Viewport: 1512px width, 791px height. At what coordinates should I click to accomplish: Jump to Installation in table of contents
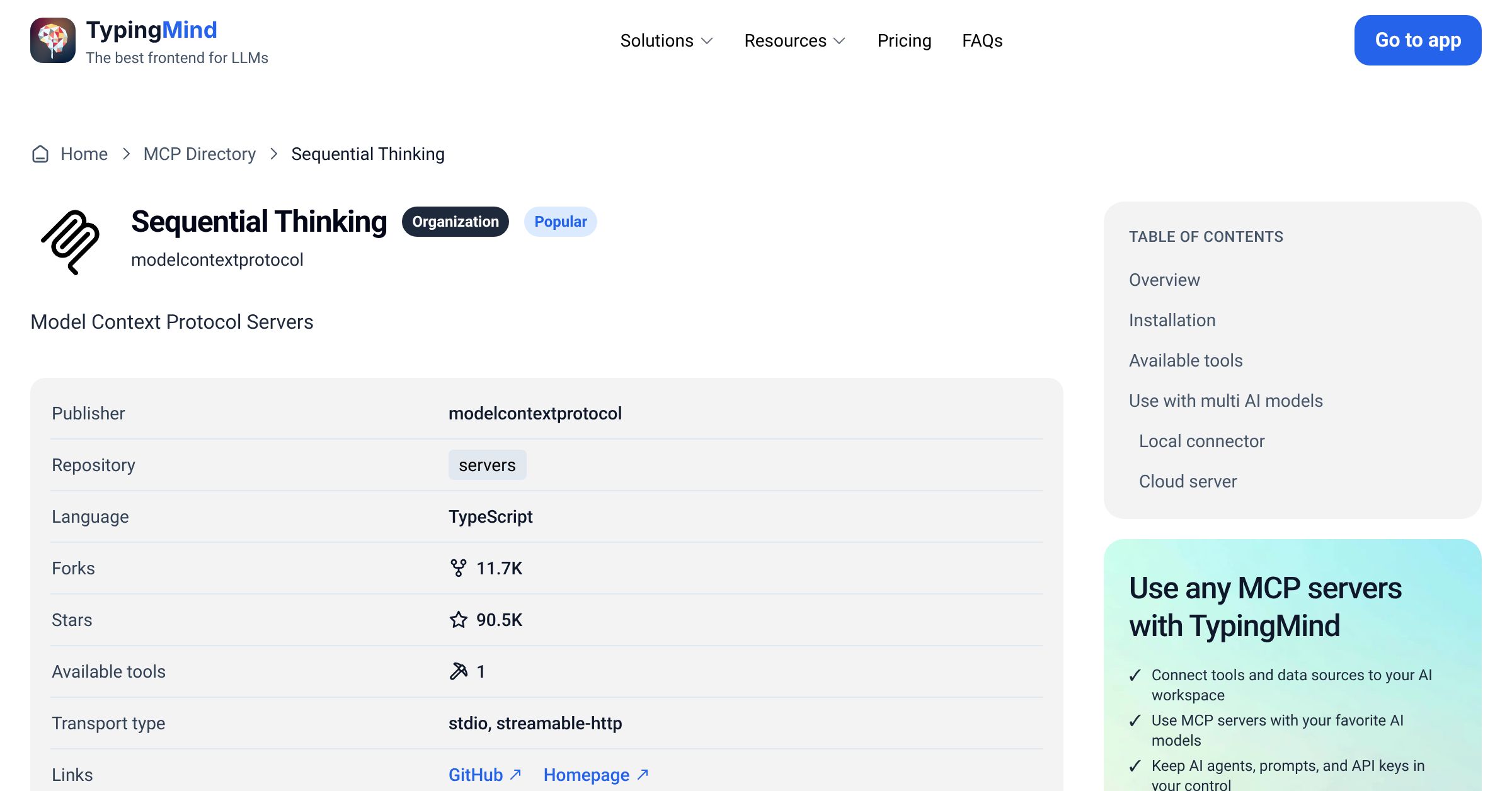click(x=1172, y=320)
